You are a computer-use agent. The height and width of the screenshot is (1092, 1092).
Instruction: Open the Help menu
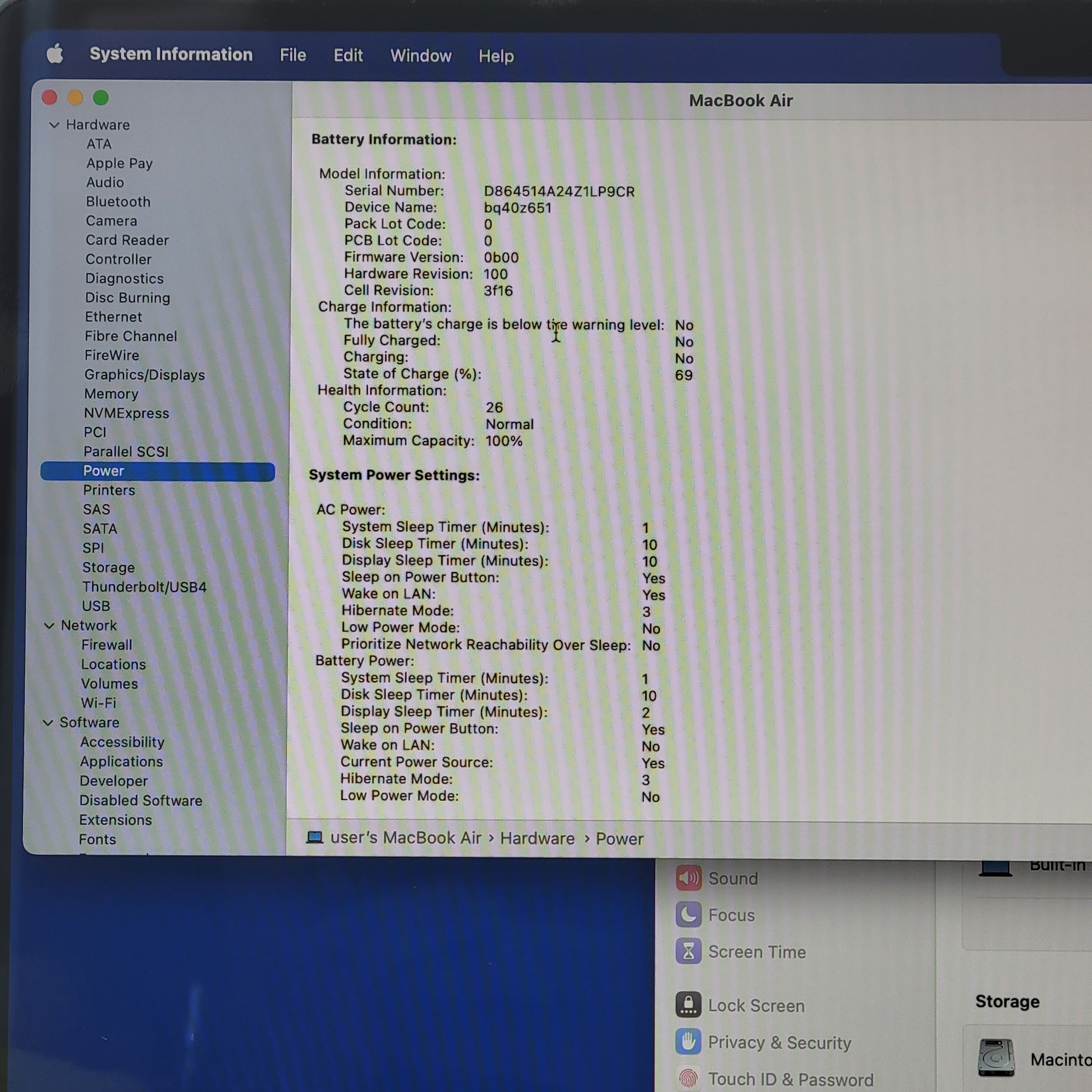(495, 56)
